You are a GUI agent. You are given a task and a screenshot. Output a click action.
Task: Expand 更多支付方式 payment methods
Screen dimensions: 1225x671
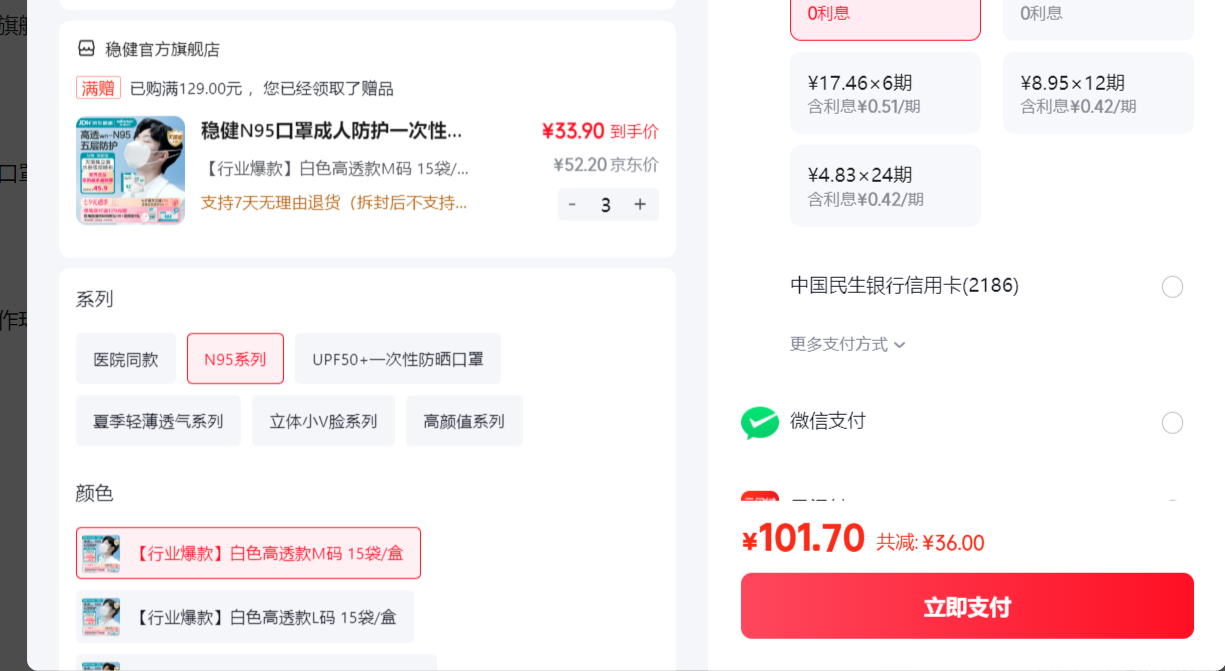(848, 344)
